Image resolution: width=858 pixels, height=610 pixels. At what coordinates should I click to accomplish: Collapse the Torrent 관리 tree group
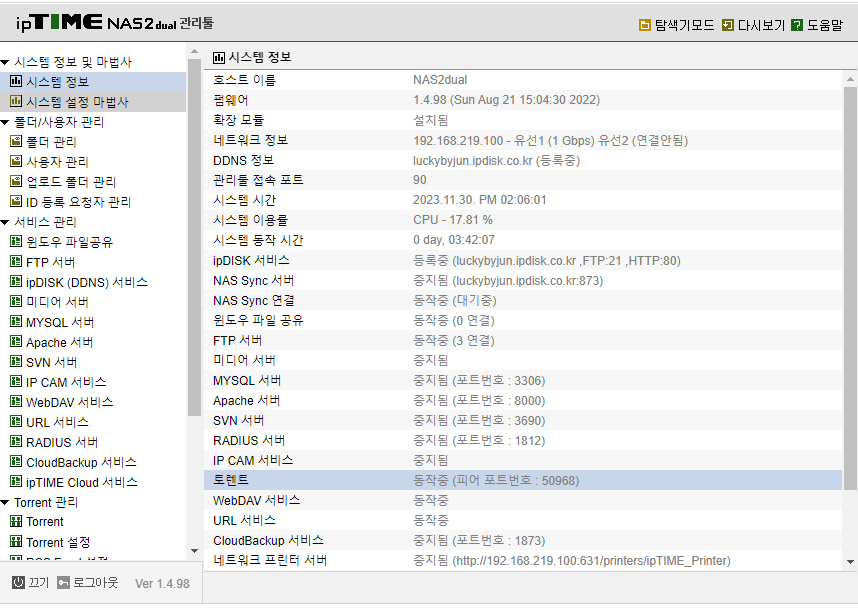[x=5, y=502]
